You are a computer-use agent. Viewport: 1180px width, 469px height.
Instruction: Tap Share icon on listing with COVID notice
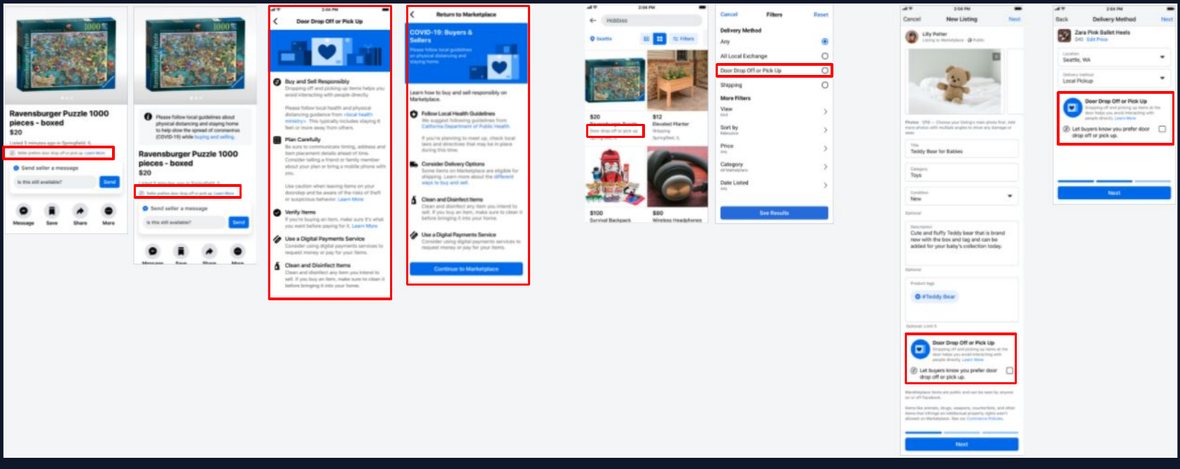[x=210, y=251]
